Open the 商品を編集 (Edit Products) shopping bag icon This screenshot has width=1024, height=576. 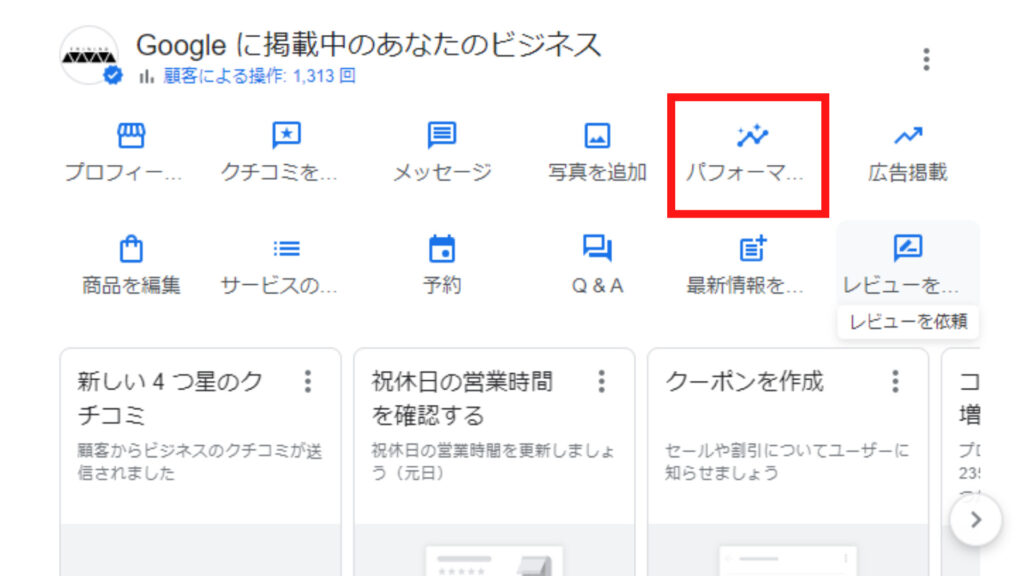(131, 248)
